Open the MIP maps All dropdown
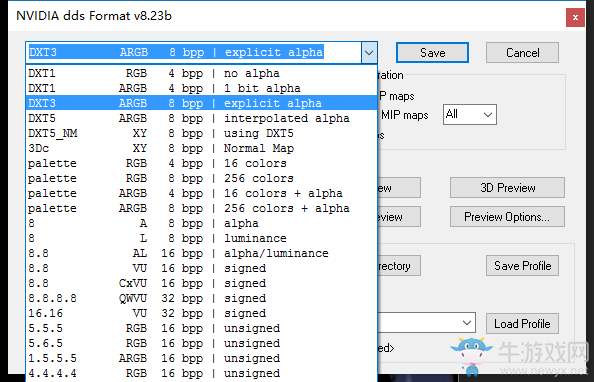 470,114
